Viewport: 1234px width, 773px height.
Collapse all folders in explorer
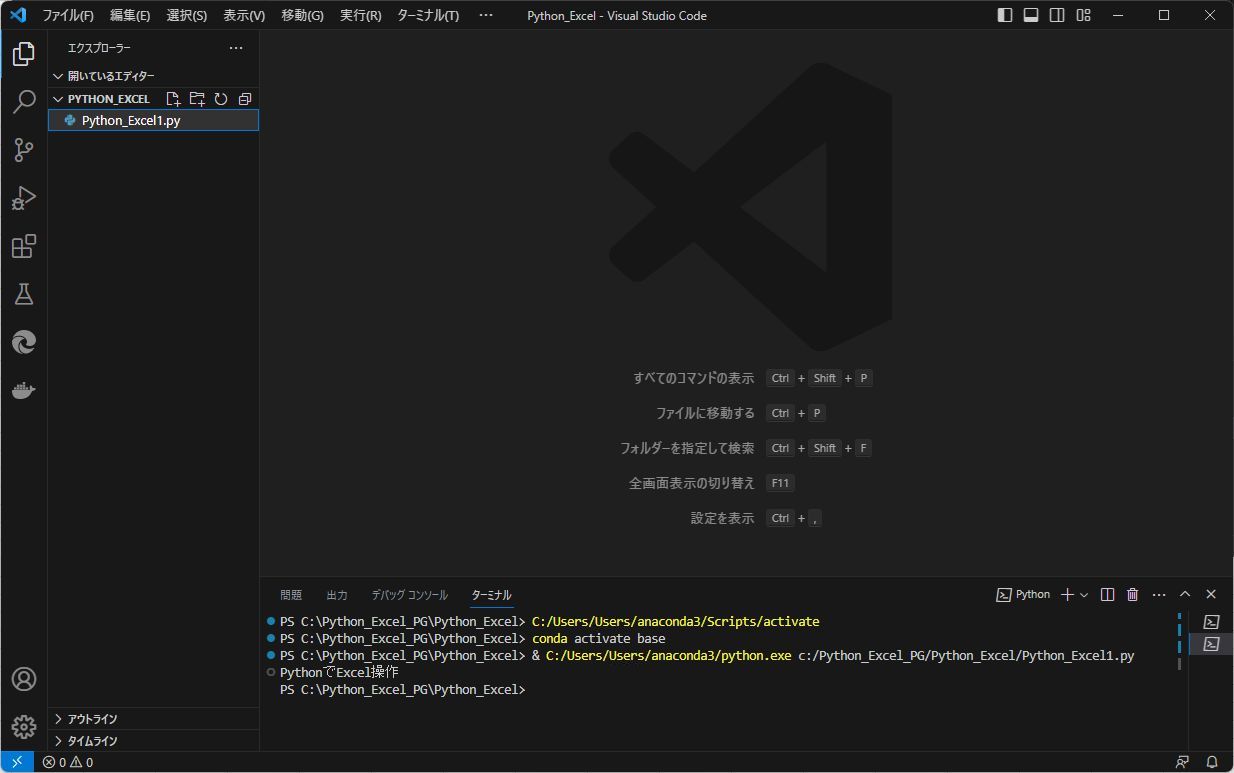point(245,99)
